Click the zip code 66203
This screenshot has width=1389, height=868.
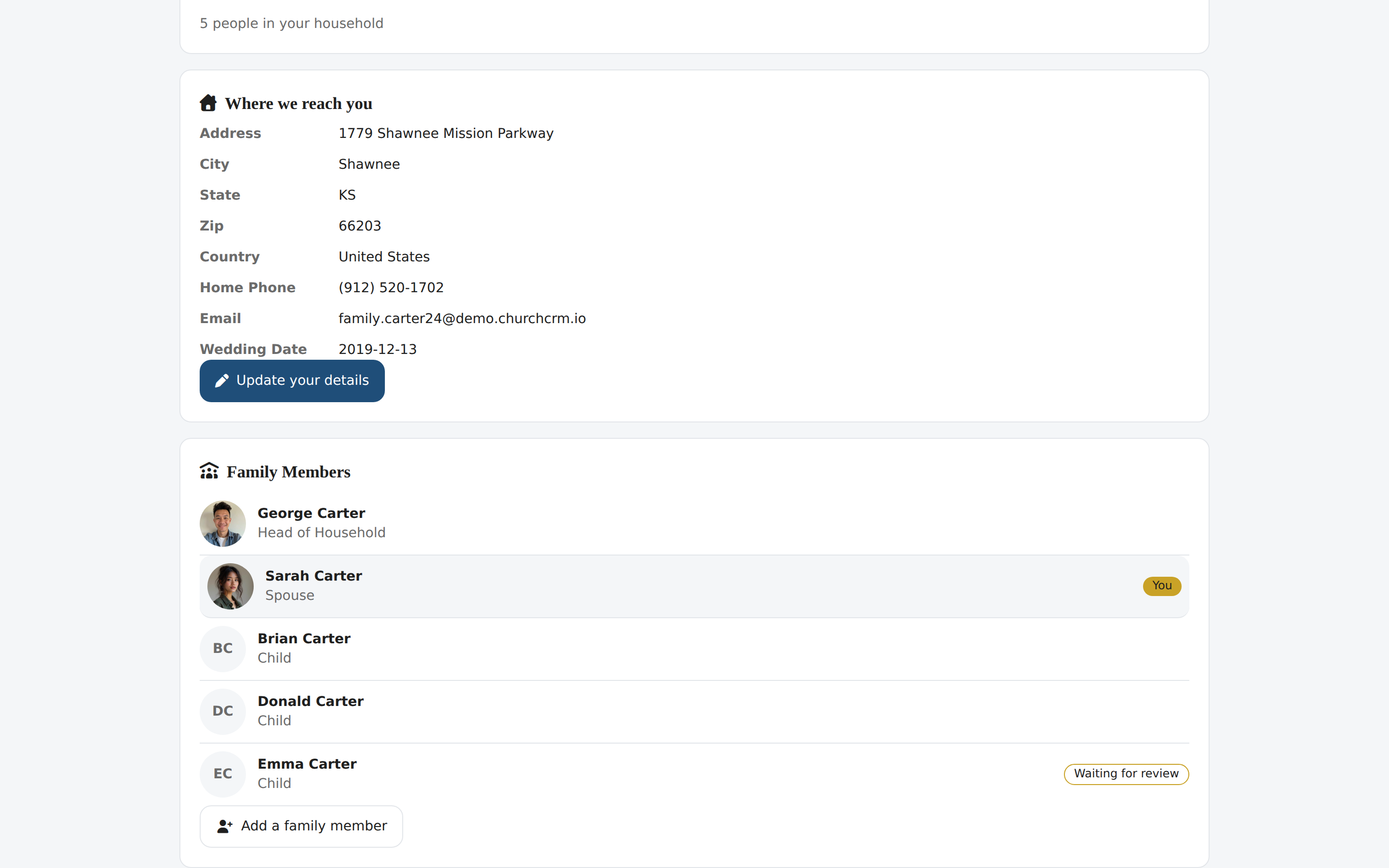[x=360, y=226]
